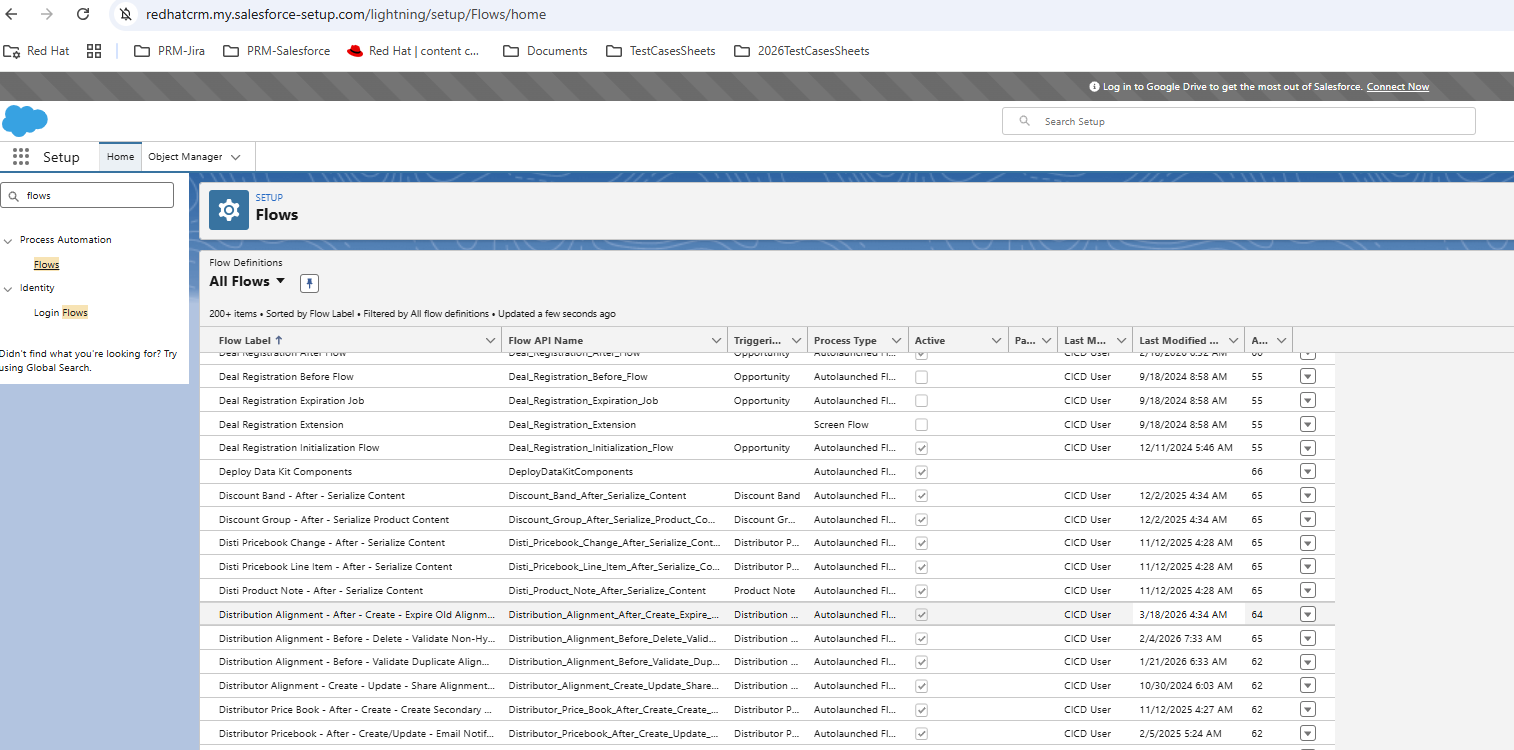1514x750 pixels.
Task: Click DeployDataKitComponents API name cell
Action: [x=570, y=472]
